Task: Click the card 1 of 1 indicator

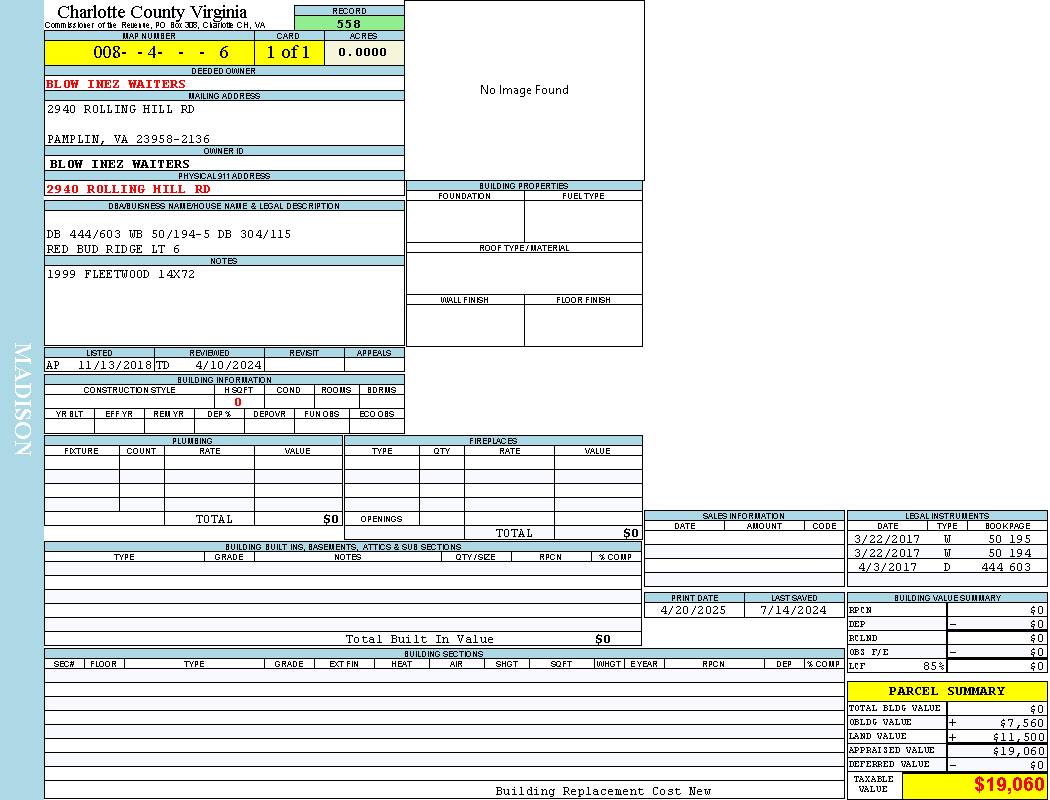Action: coord(288,53)
